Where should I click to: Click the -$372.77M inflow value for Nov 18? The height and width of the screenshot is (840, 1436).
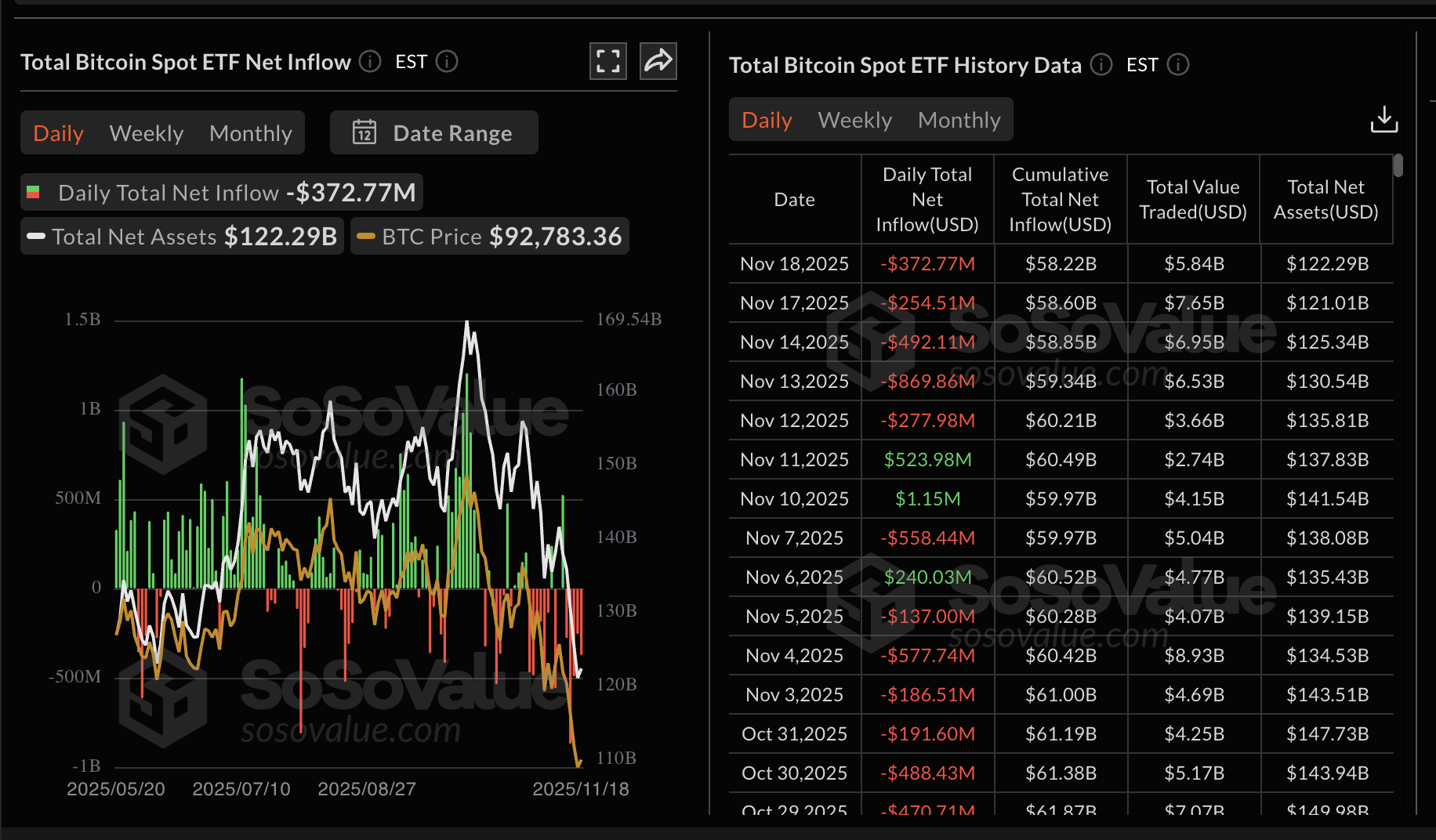927,263
